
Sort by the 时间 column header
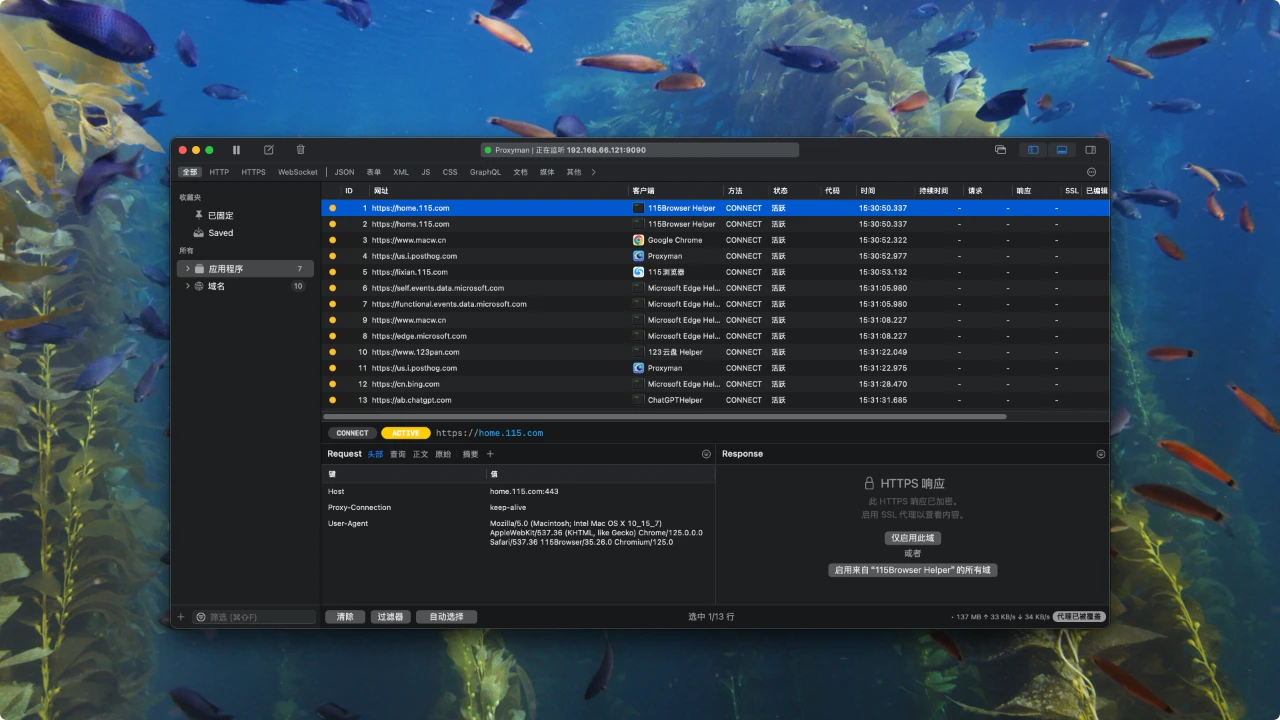click(885, 190)
